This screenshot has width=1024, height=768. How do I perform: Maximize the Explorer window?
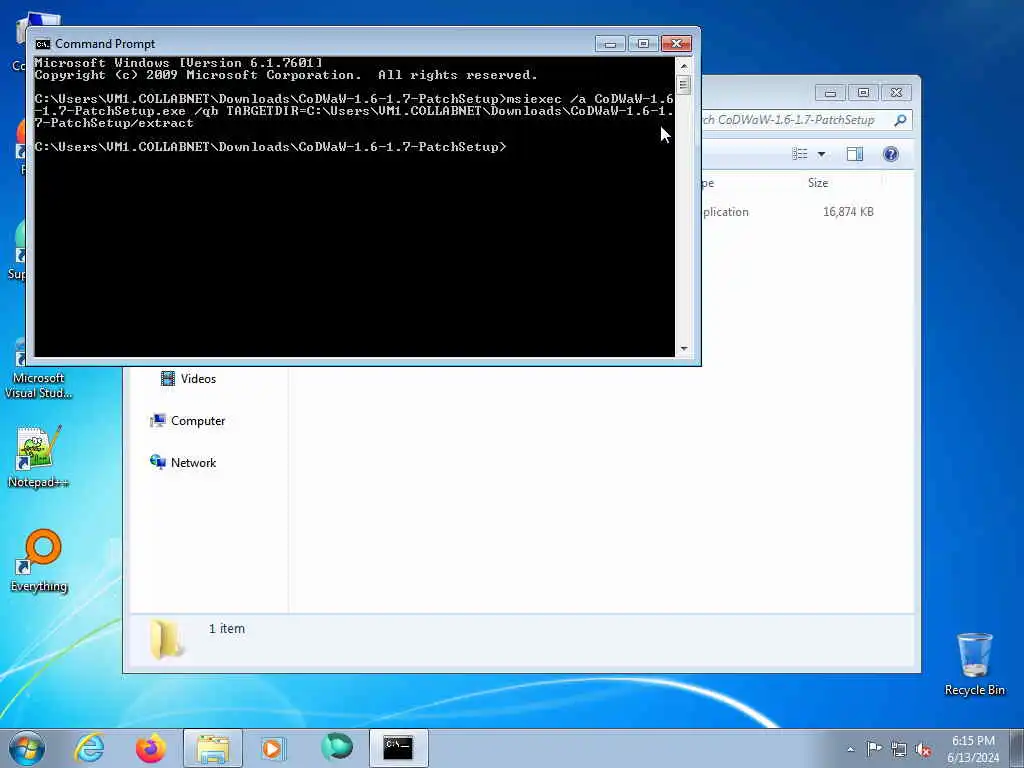(x=863, y=93)
